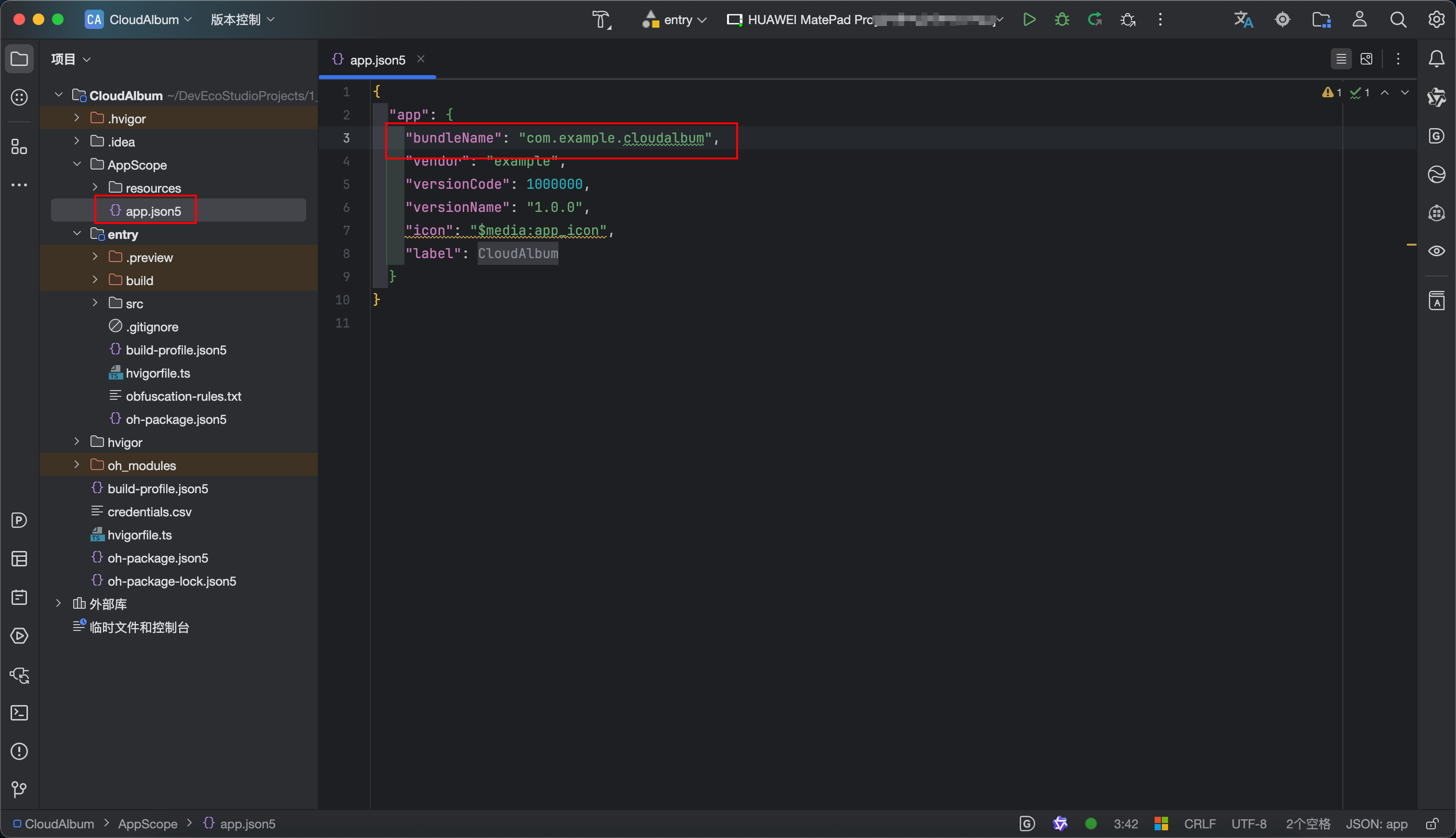This screenshot has height=838, width=1456.
Task: Click the Search Everywhere magnifier icon
Action: 1398,20
